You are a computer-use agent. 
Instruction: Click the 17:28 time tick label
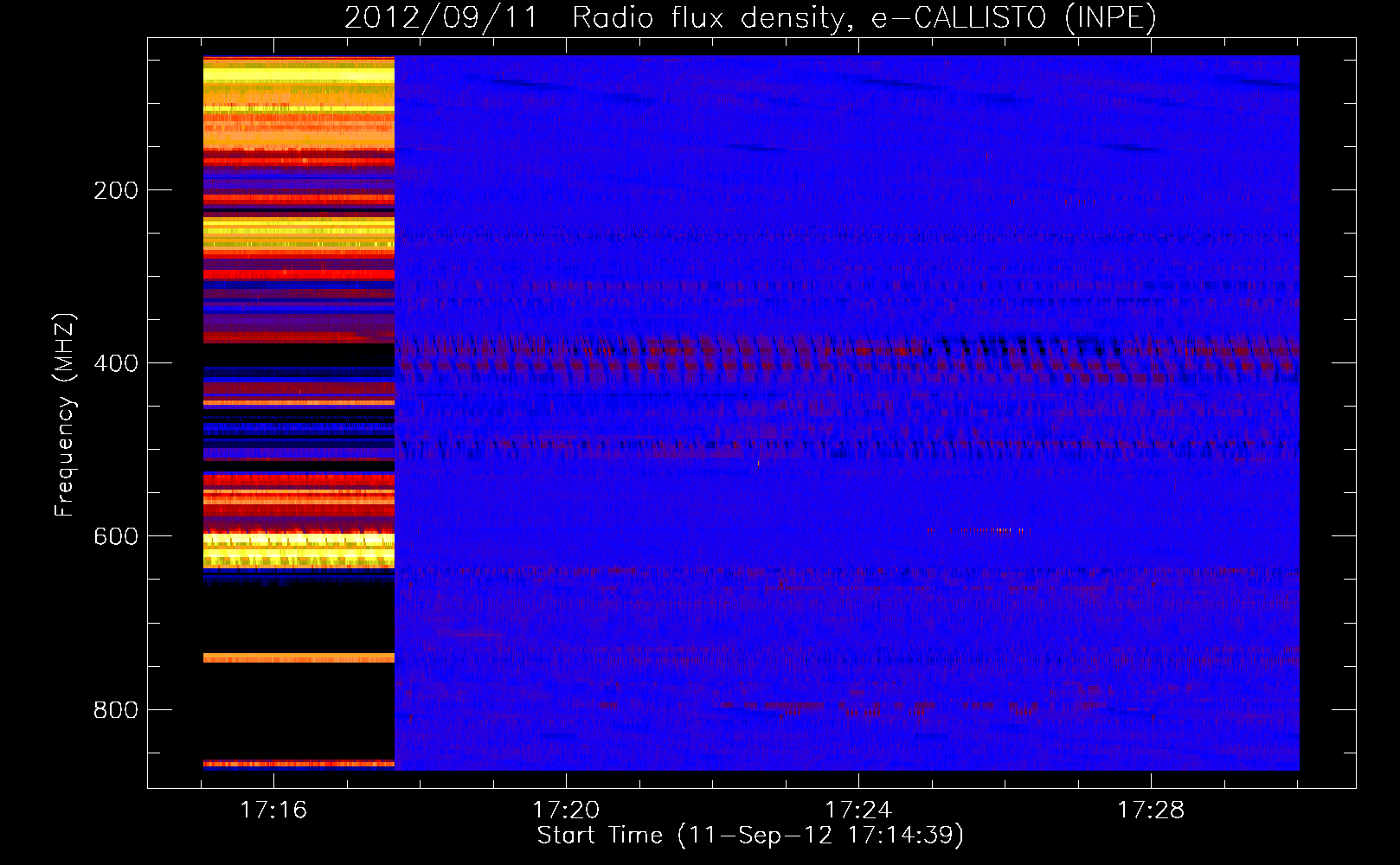(x=1151, y=810)
